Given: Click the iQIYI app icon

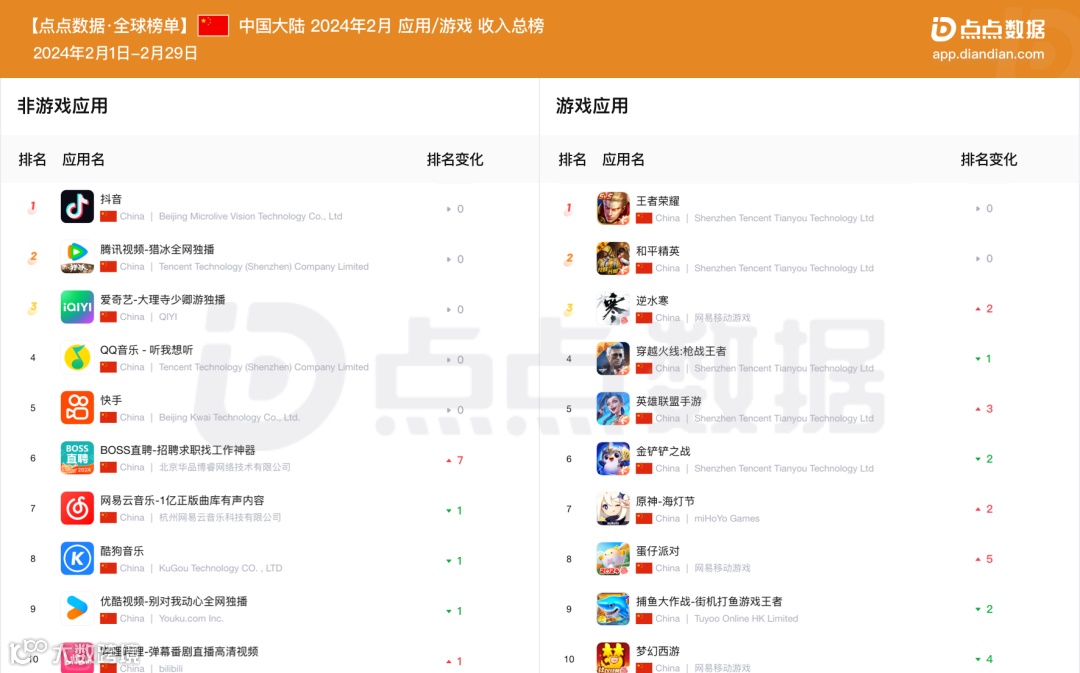Looking at the screenshot, I should point(77,307).
